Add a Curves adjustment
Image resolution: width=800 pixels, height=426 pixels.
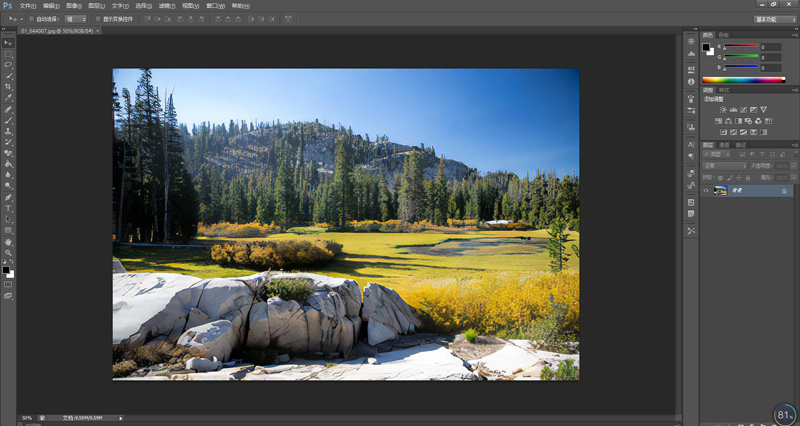(743, 110)
